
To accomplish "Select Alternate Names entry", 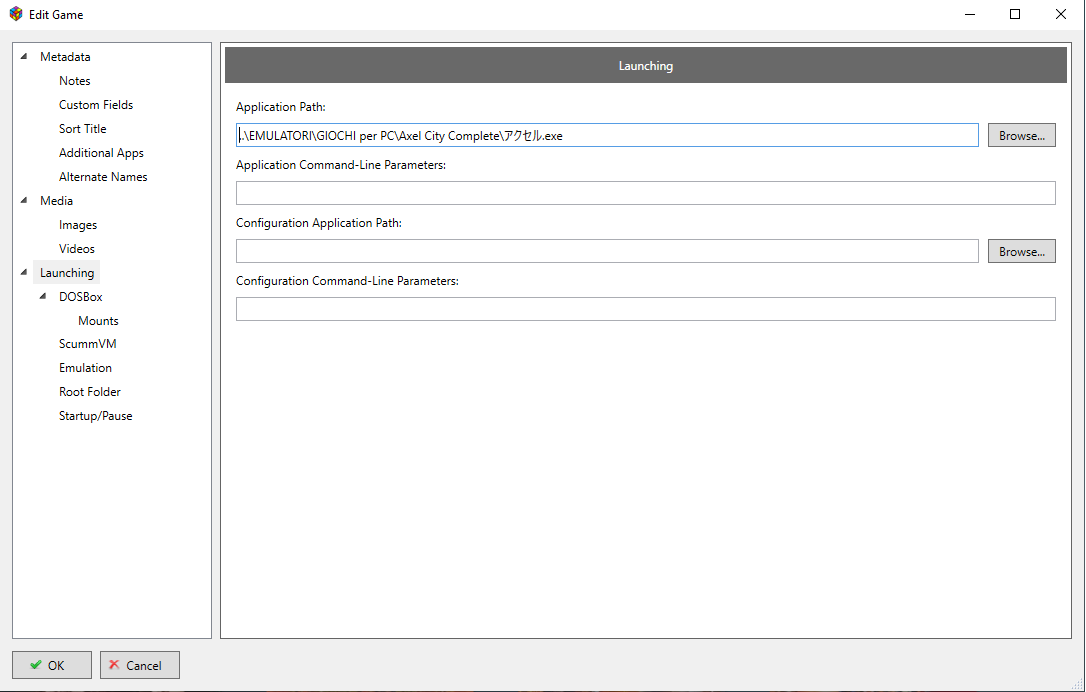I will coord(103,177).
